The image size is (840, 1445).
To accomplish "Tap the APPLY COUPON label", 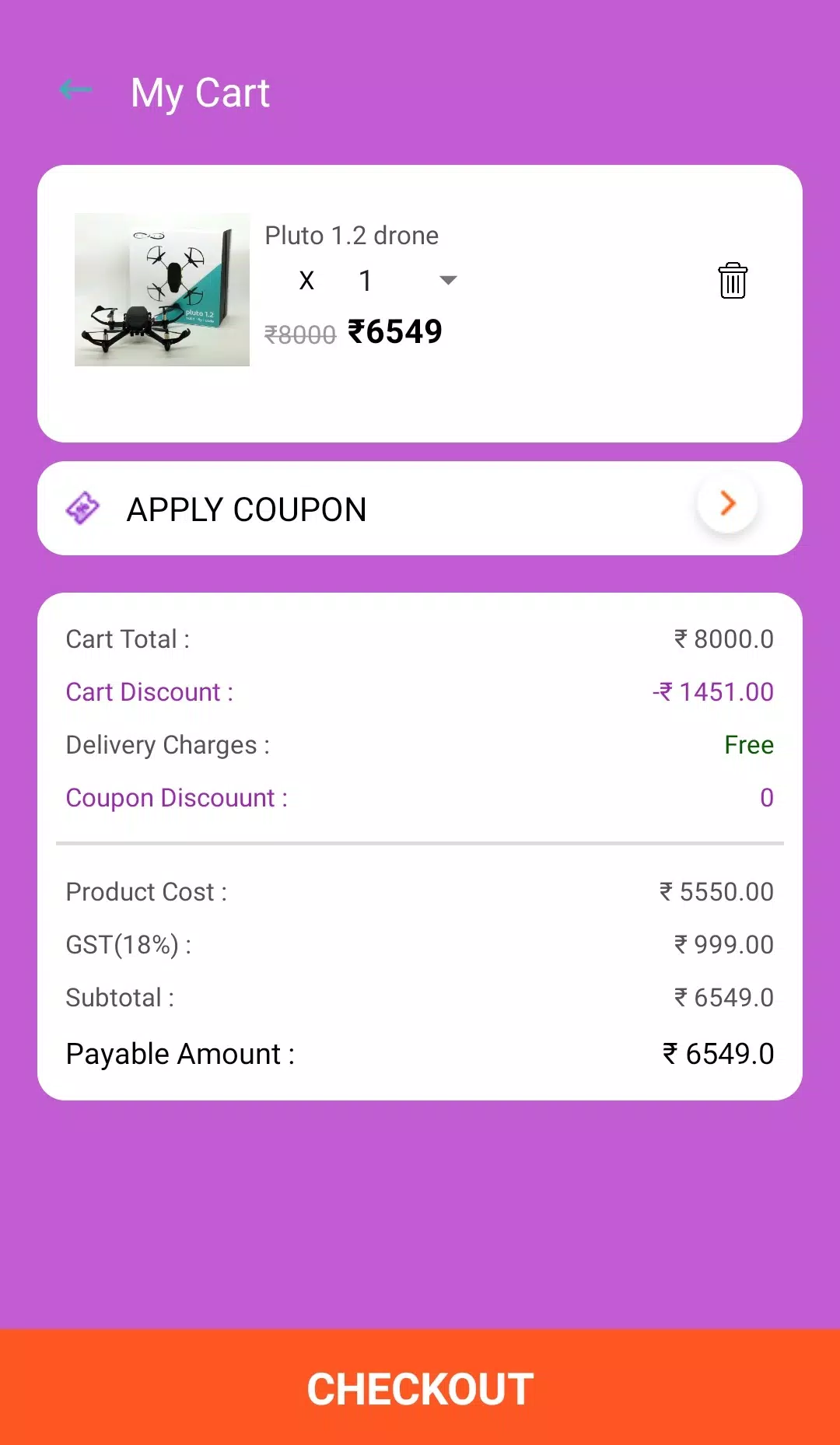I will (247, 509).
